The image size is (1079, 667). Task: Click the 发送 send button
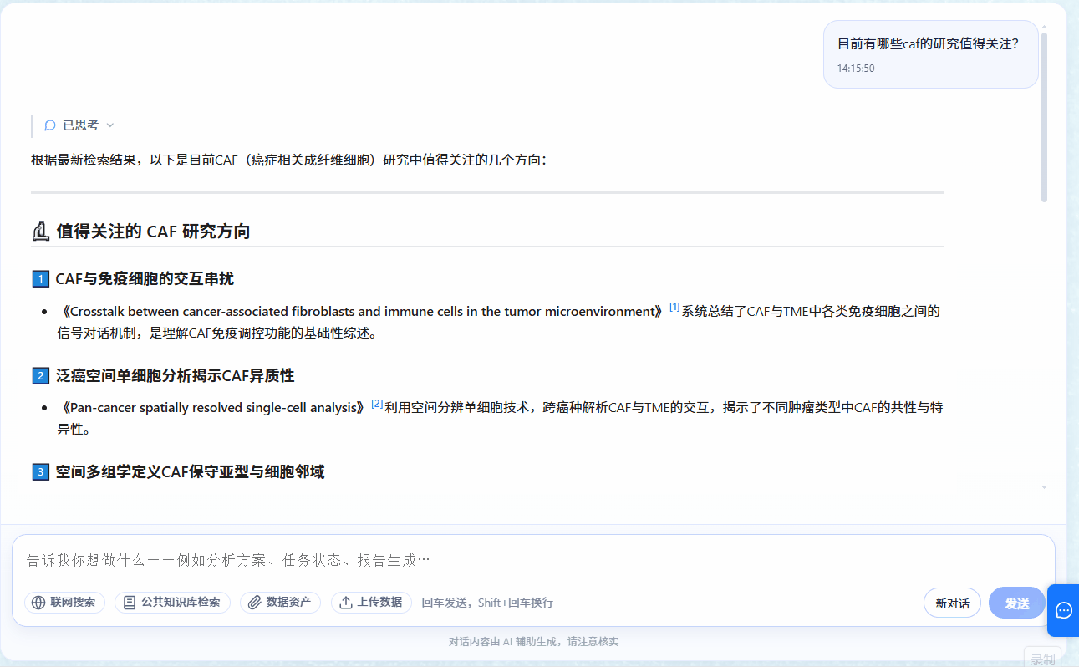tap(1017, 603)
